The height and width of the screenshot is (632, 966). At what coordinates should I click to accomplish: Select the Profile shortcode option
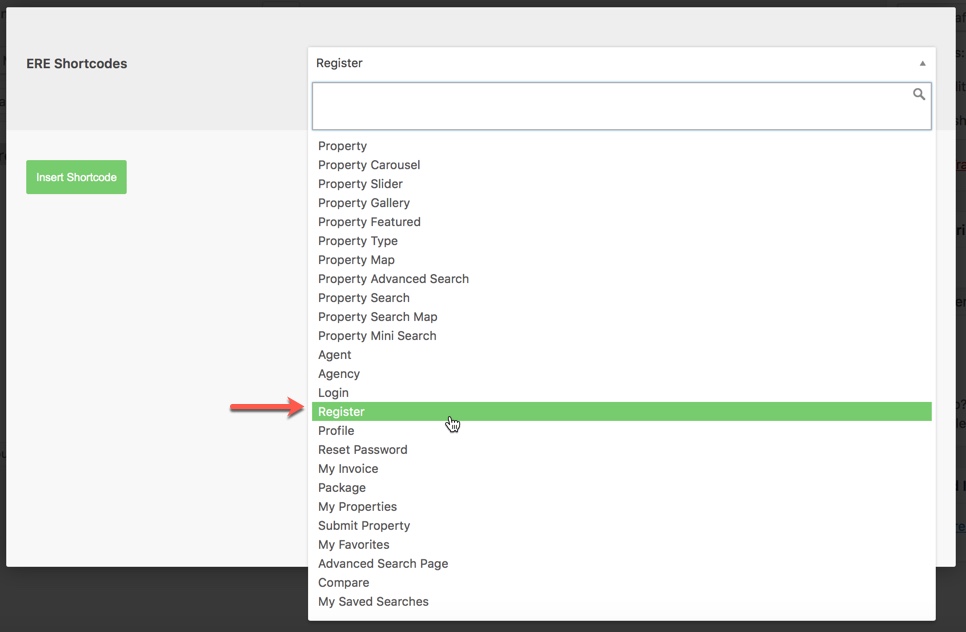tap(622, 431)
